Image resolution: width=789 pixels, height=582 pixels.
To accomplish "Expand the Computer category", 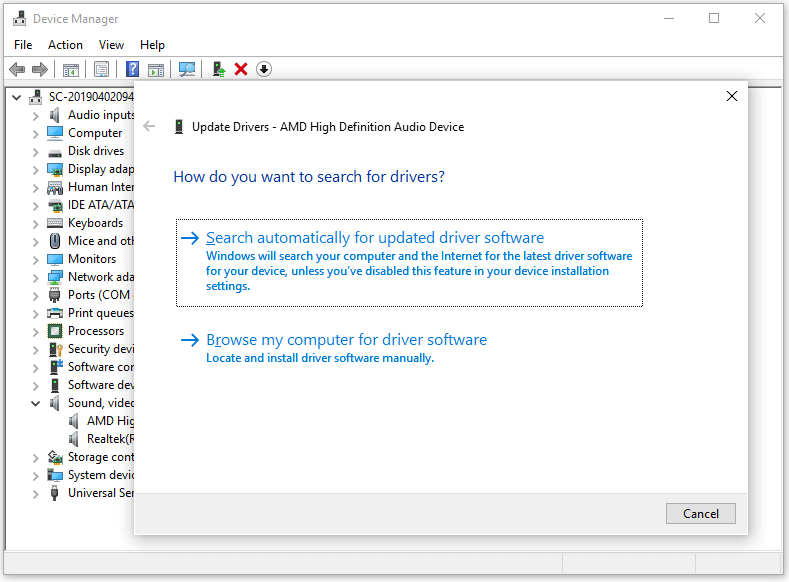I will [35, 134].
